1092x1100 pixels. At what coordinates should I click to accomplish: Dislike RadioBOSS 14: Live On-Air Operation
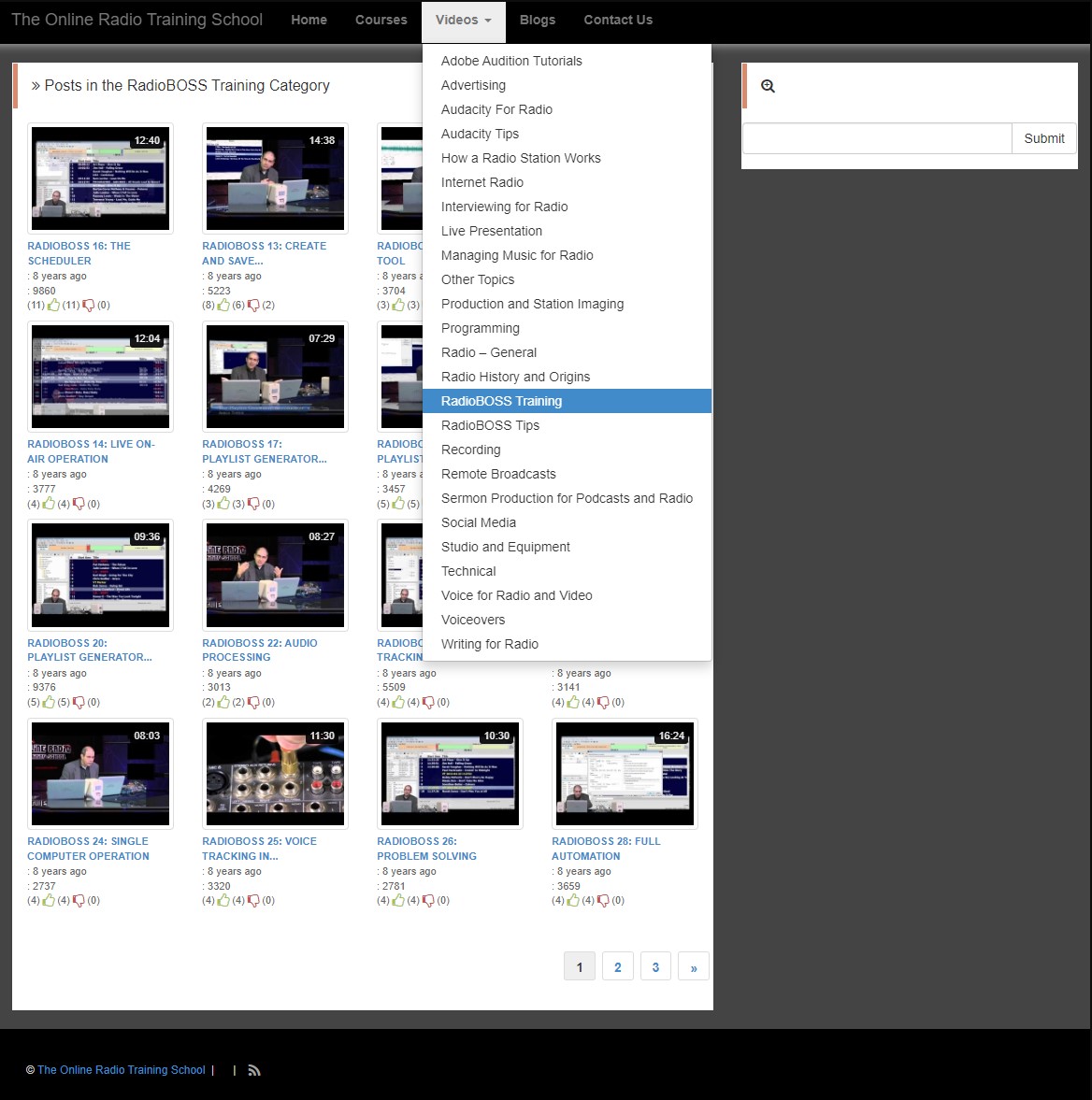tap(79, 505)
